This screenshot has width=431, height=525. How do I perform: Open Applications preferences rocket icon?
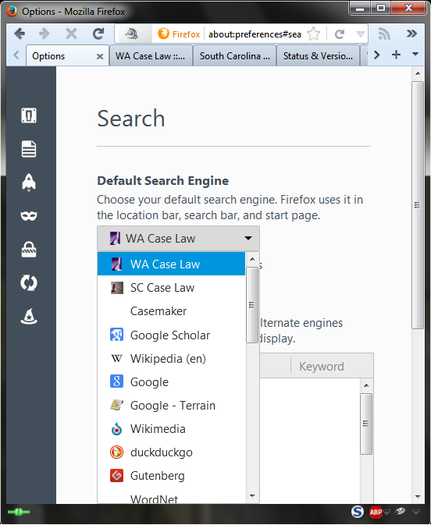[x=29, y=182]
